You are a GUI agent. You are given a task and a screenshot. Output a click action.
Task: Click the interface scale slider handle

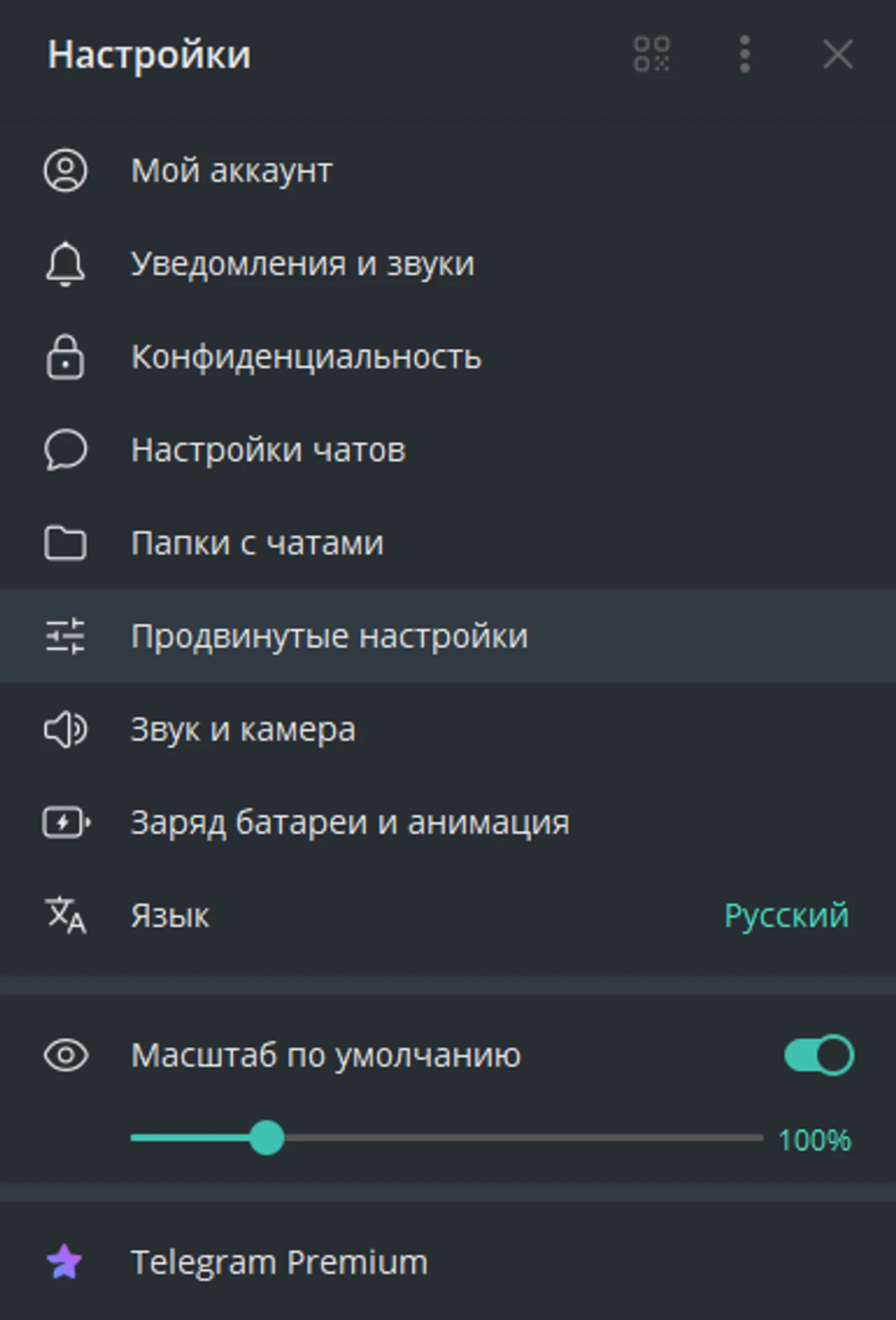tap(267, 1138)
